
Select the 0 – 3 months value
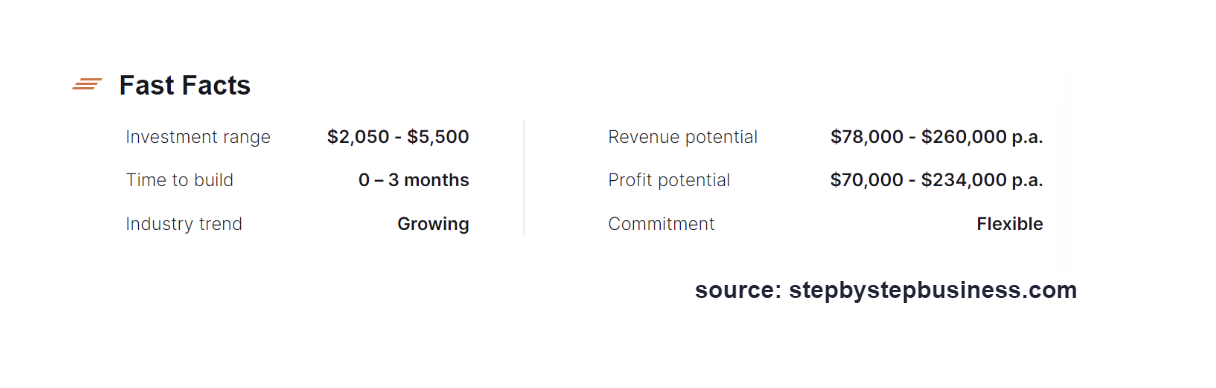(x=414, y=180)
